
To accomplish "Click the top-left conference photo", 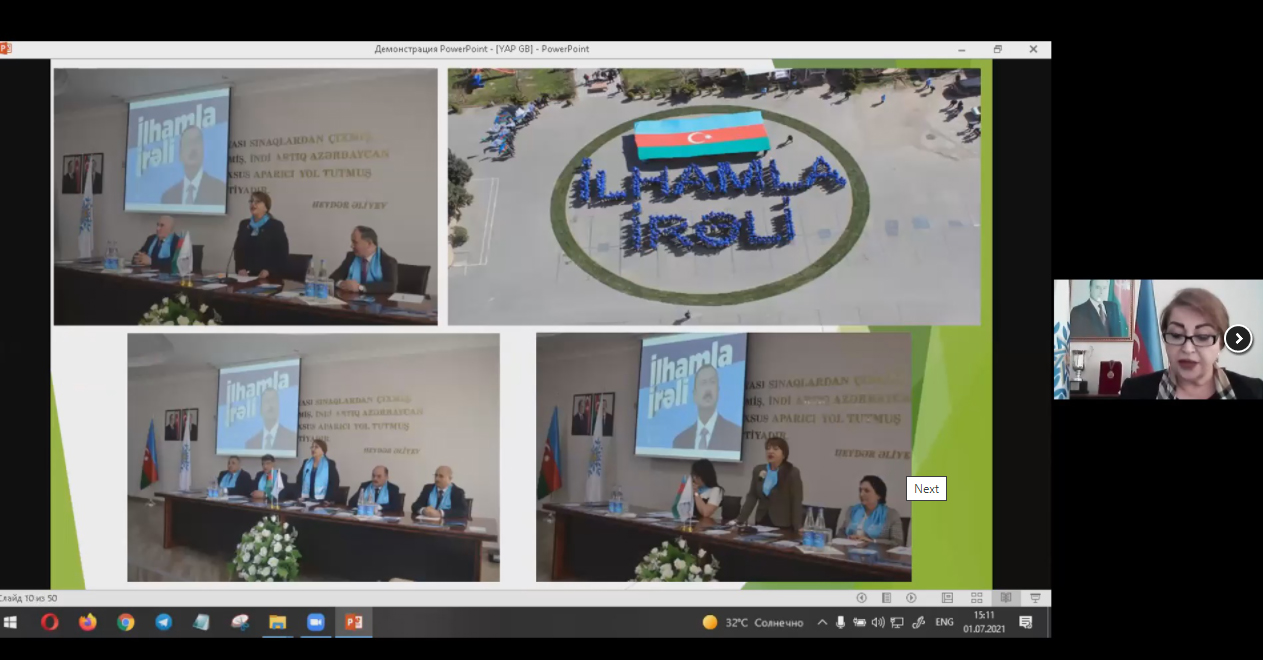I will [245, 197].
